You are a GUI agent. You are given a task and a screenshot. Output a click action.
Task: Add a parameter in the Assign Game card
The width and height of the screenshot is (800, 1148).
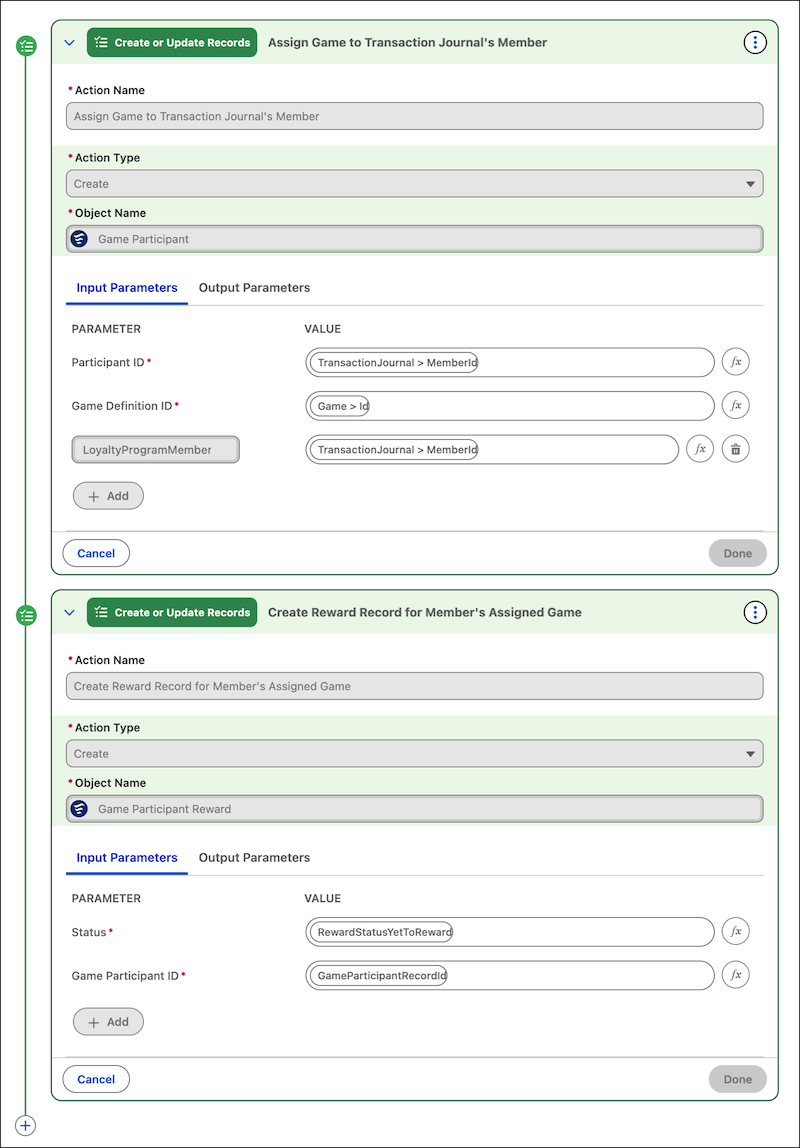tap(108, 496)
